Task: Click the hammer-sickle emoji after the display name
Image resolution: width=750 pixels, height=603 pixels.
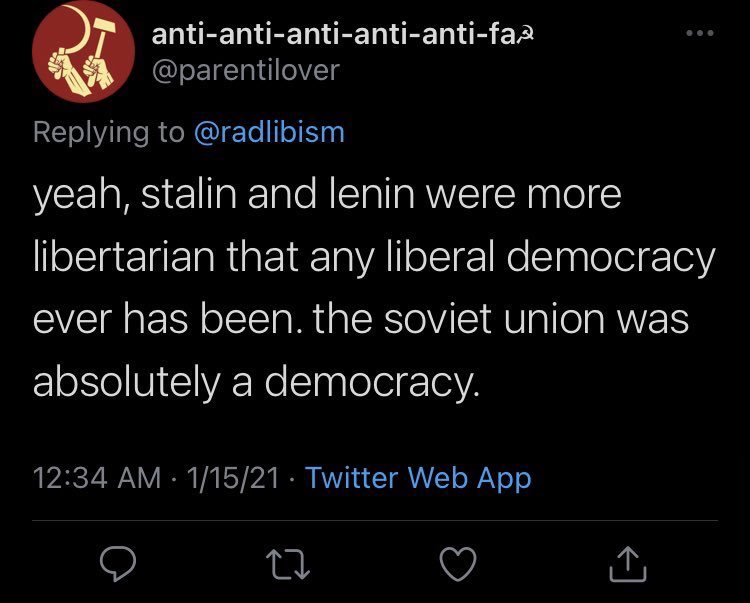Action: click(526, 35)
